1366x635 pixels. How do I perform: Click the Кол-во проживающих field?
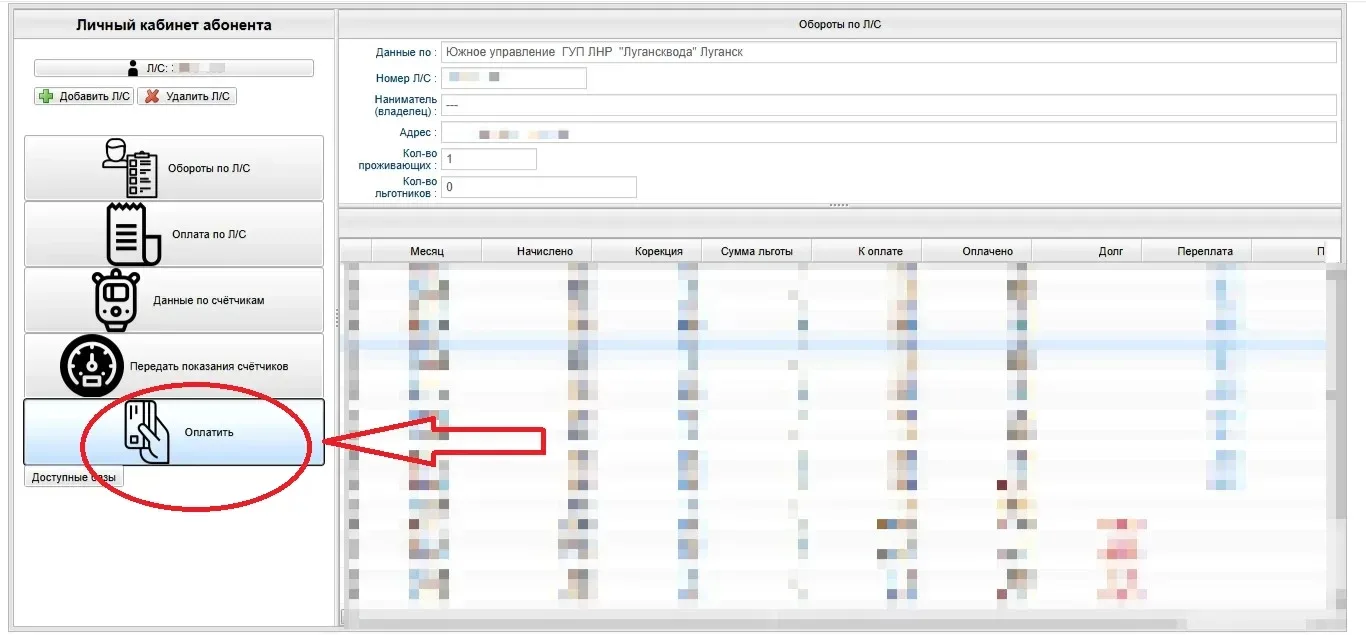(x=489, y=159)
